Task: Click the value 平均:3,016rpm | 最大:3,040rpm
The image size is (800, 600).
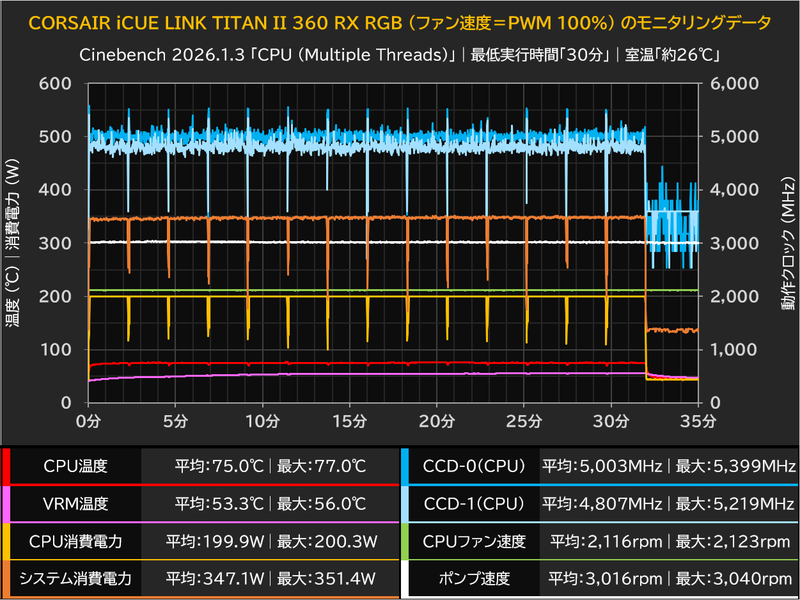Action: (670, 579)
